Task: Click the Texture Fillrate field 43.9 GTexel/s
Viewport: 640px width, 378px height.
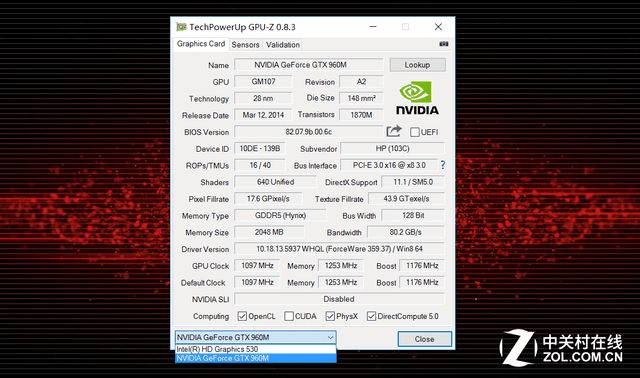Action: [406, 198]
